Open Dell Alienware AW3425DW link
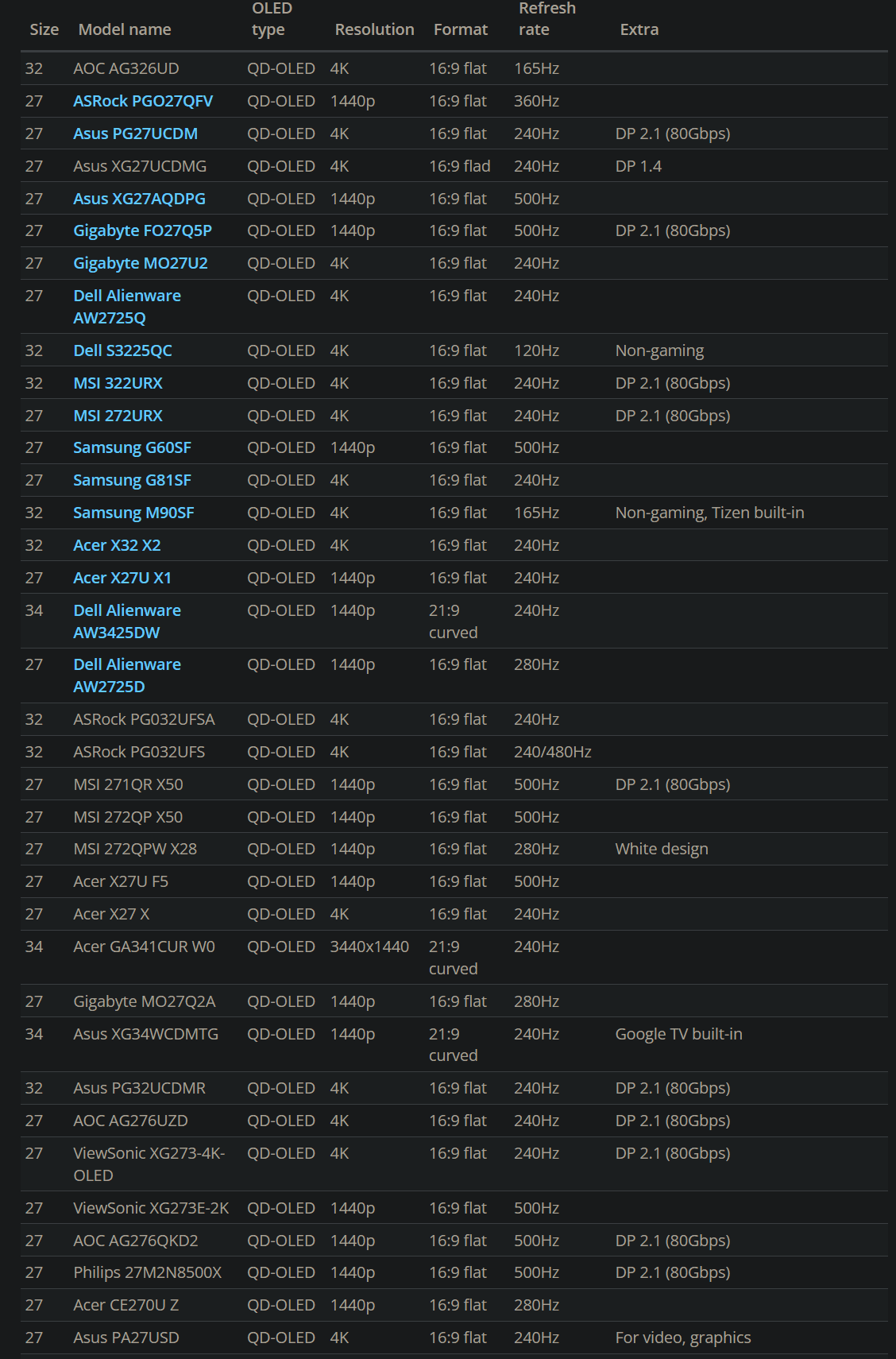Screen dimensions: 896x1359 [x=127, y=621]
